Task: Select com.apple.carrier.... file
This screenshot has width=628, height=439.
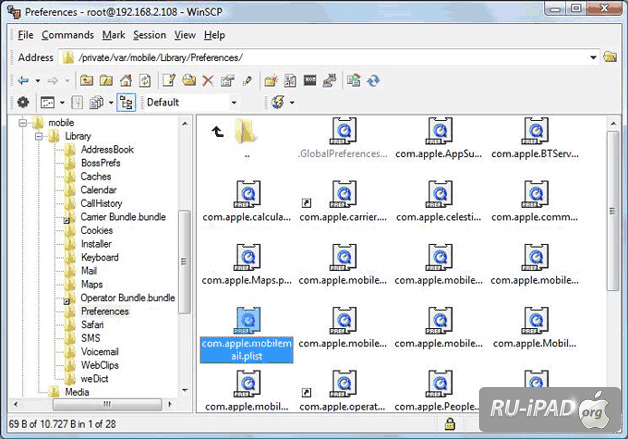Action: coord(343,200)
